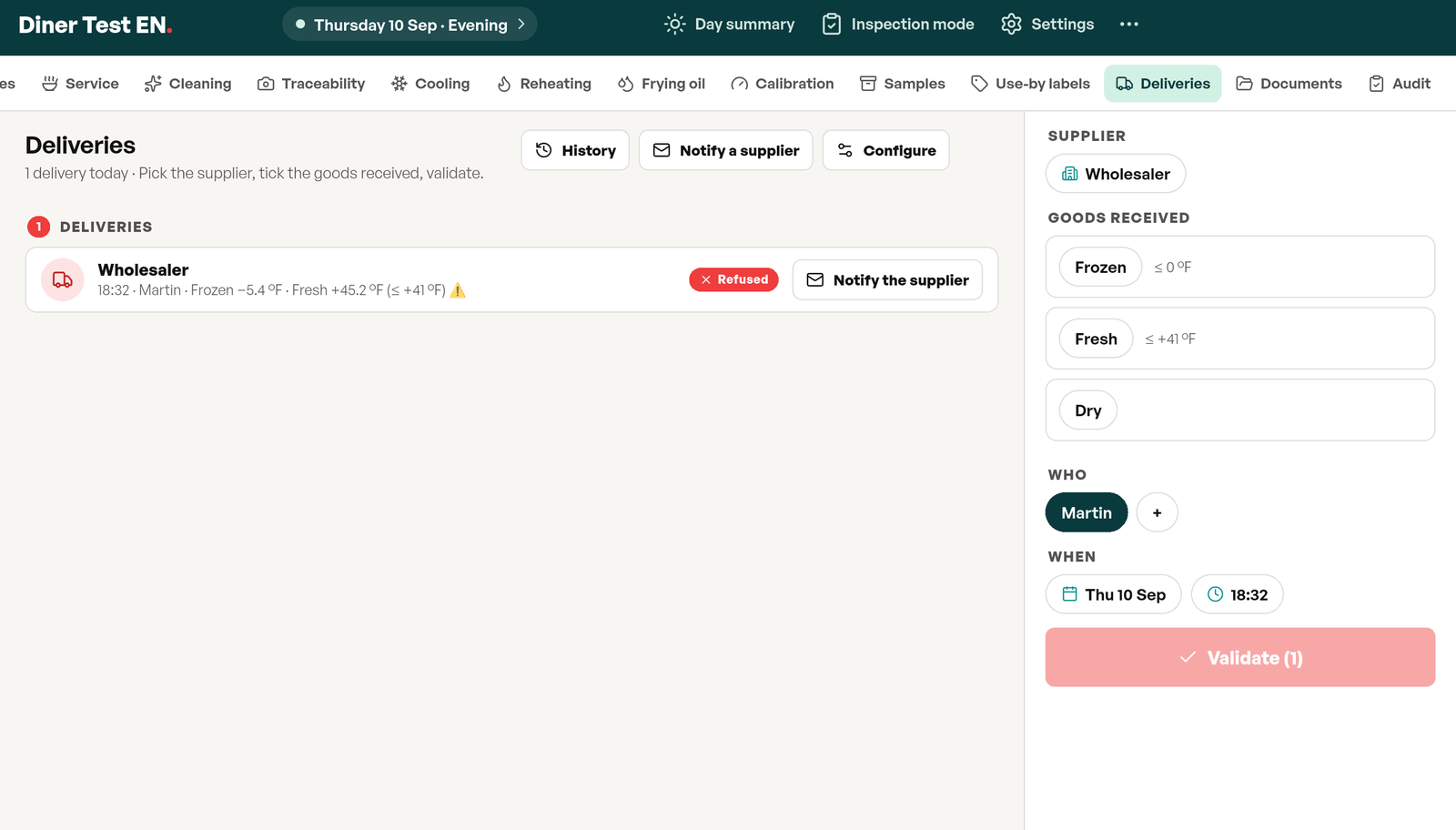Image resolution: width=1456 pixels, height=830 pixels.
Task: Switch to the Cleaning tab
Action: tap(188, 84)
